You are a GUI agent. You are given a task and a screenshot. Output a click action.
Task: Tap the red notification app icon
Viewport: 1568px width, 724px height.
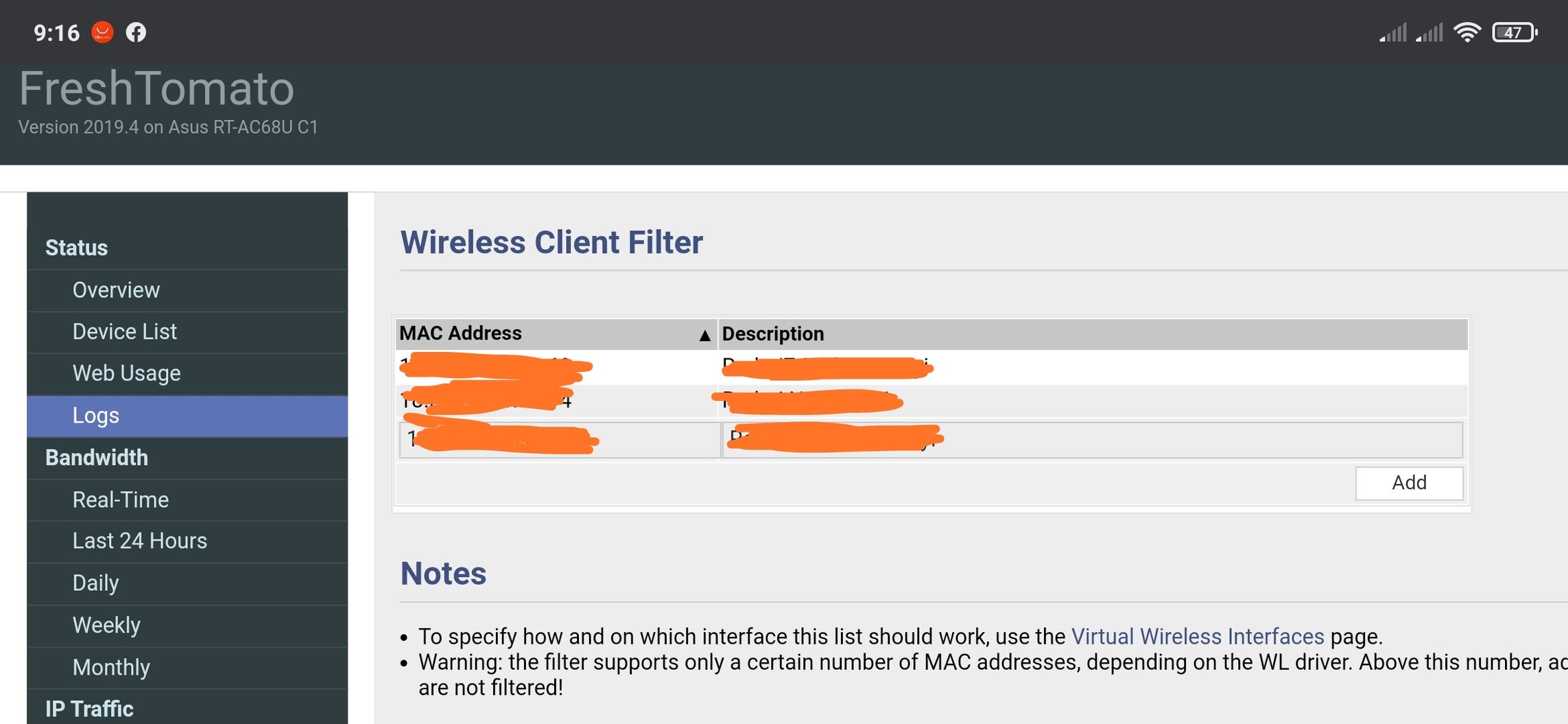pyautogui.click(x=103, y=32)
